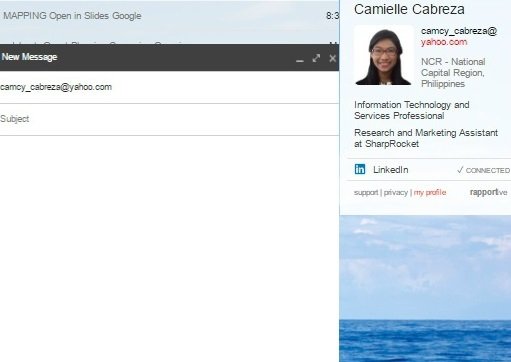The image size is (511, 362).
Task: Open the my profile link
Action: 430,193
